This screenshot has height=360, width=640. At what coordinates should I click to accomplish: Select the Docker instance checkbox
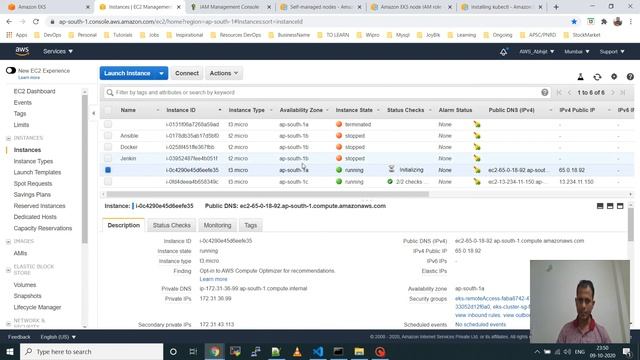[x=108, y=147]
